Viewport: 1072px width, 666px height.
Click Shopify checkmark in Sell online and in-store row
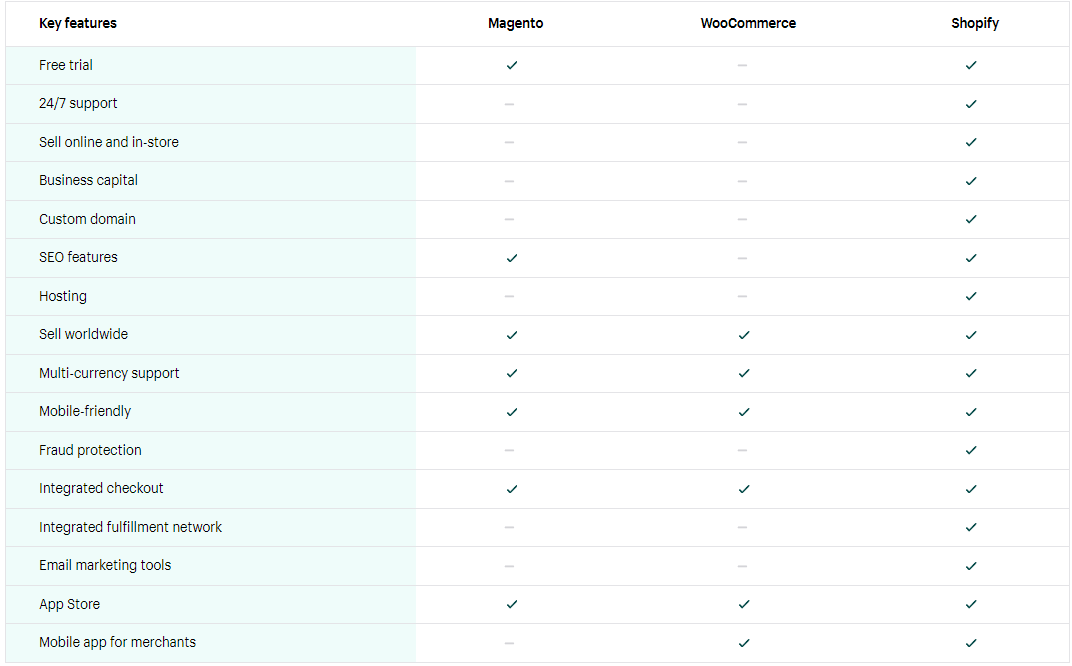pos(971,142)
